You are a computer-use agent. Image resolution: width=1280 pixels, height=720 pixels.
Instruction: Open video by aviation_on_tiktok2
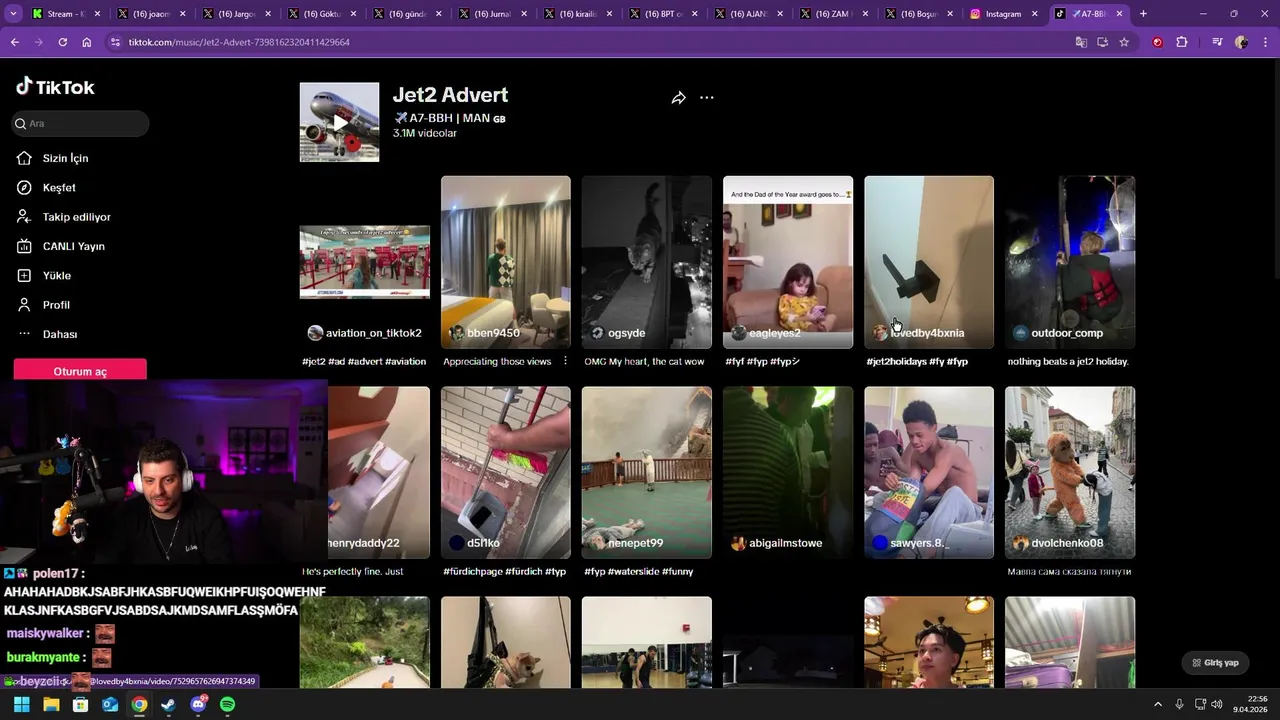365,262
